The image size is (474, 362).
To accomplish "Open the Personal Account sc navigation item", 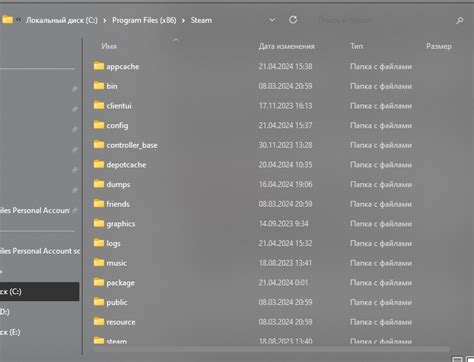I will (x=40, y=251).
